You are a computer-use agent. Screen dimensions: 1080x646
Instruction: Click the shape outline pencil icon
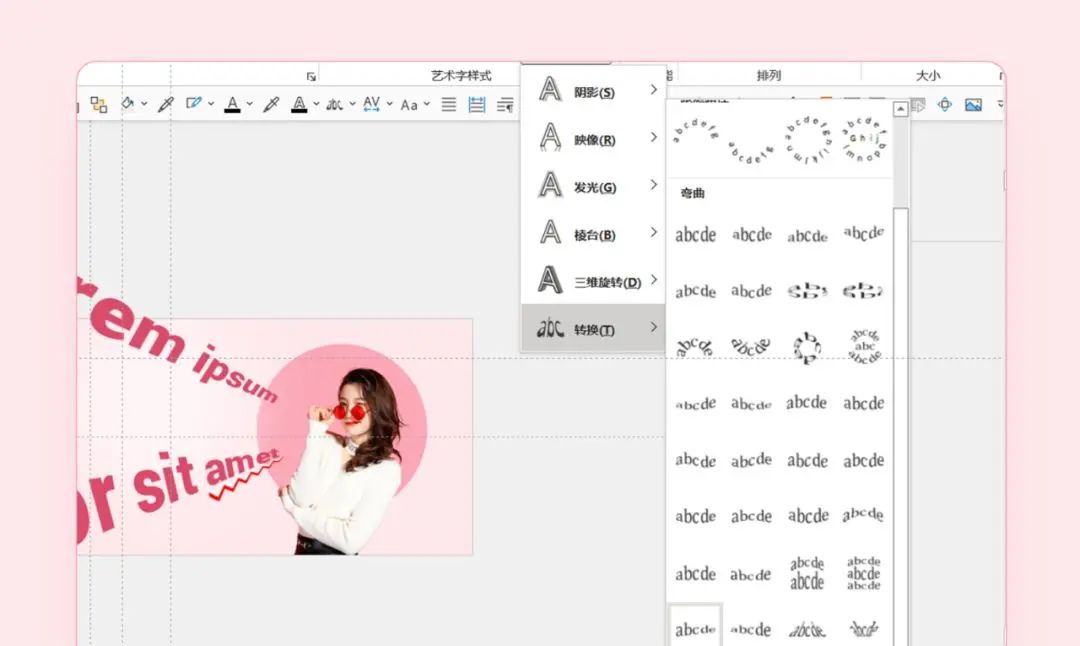click(194, 104)
